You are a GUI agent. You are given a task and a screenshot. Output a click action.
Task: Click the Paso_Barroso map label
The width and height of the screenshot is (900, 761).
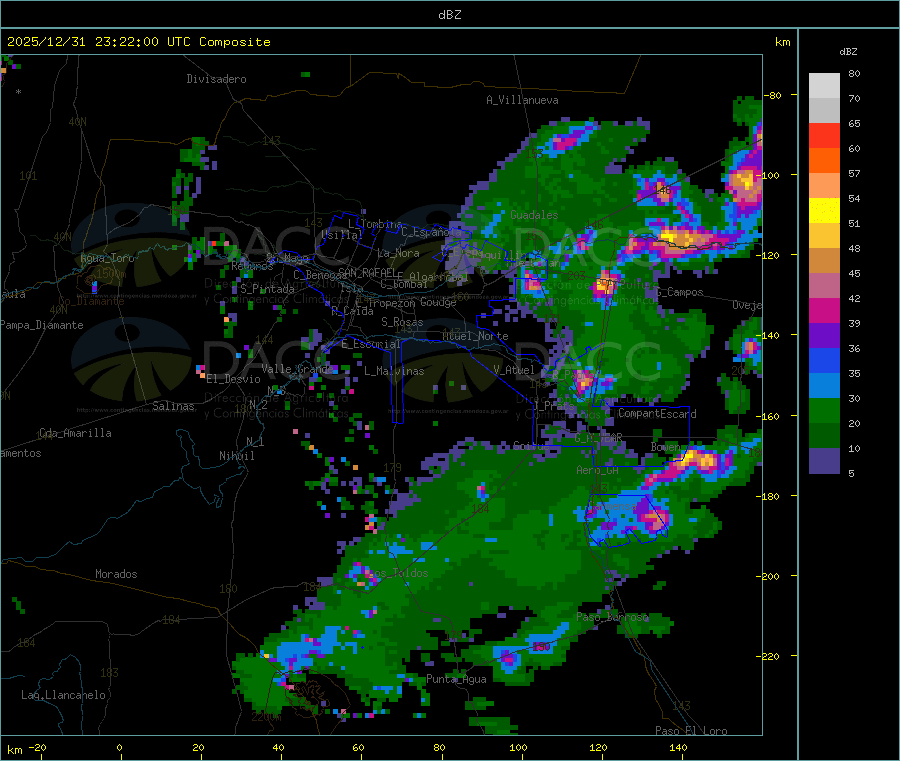pyautogui.click(x=612, y=617)
